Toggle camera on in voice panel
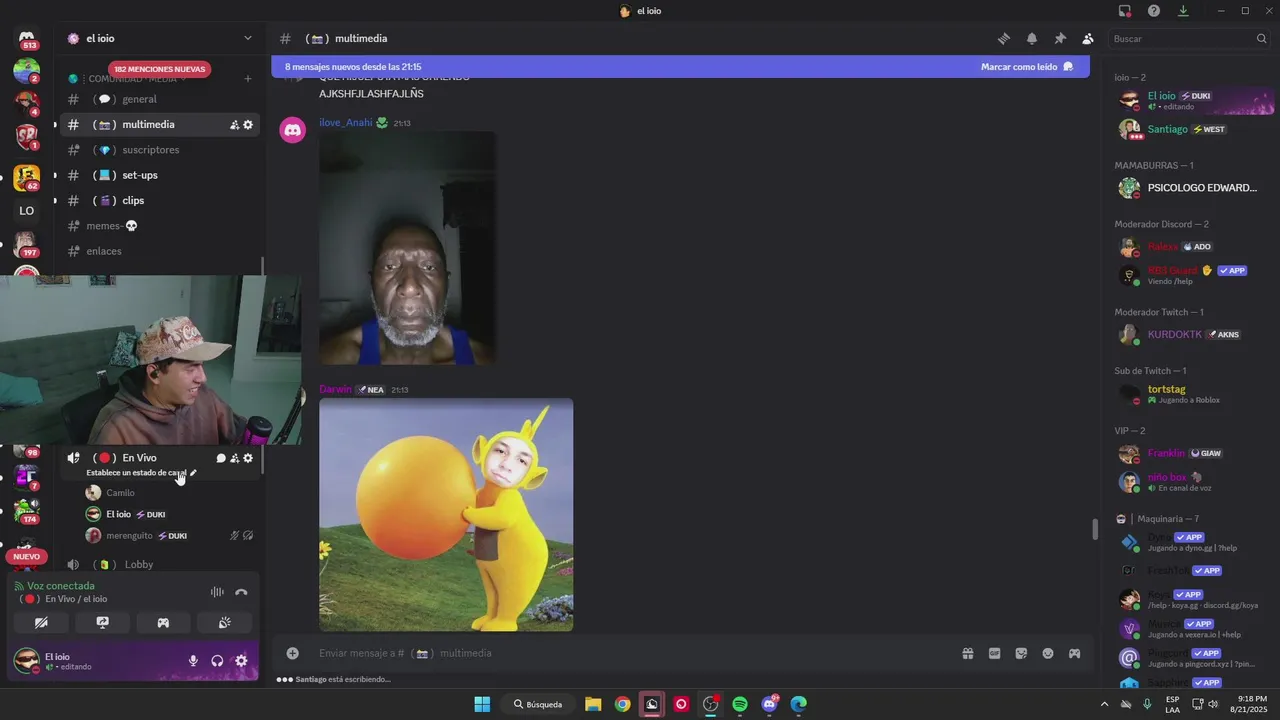The height and width of the screenshot is (720, 1280). click(x=41, y=622)
